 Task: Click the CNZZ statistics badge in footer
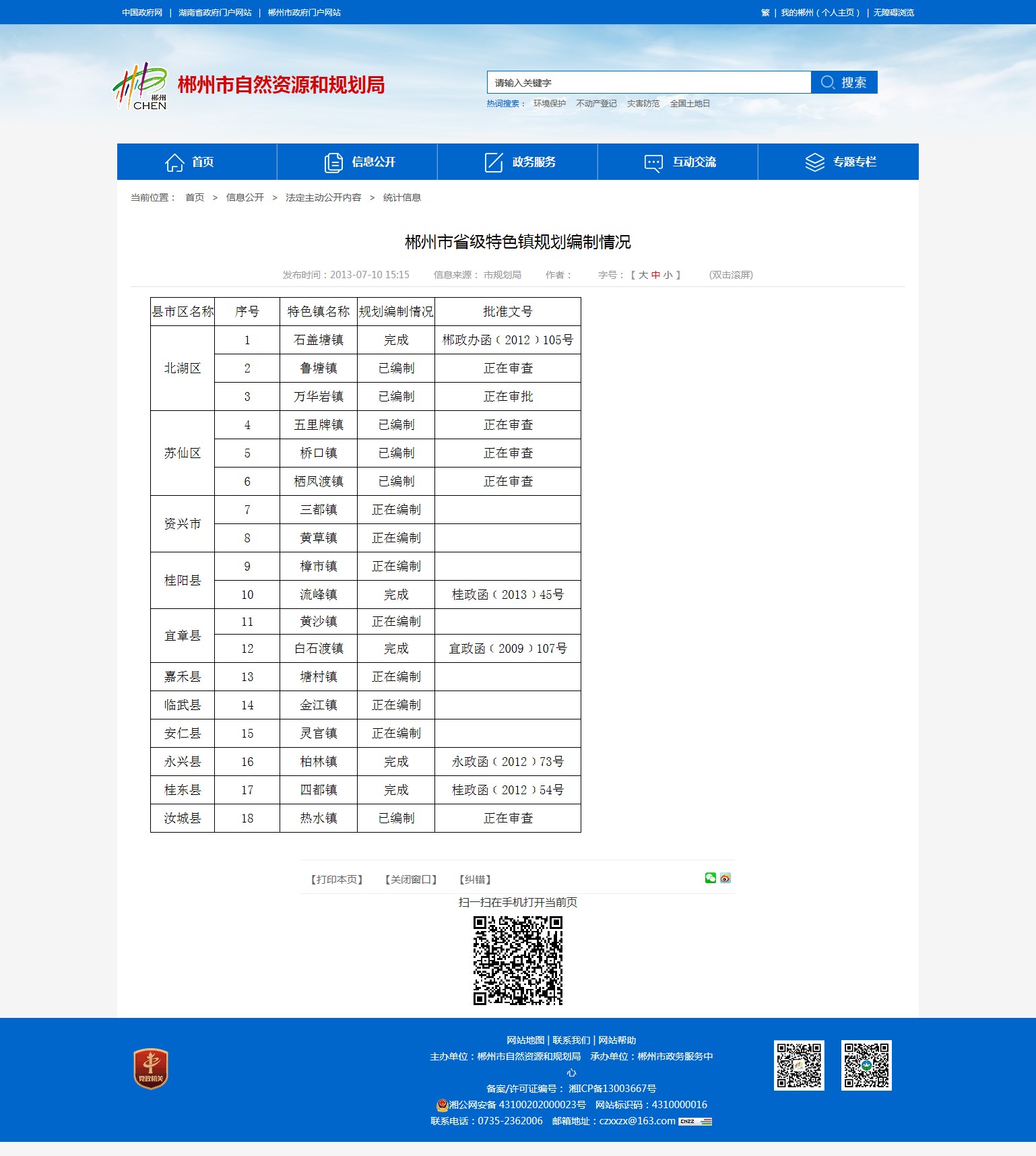695,1121
